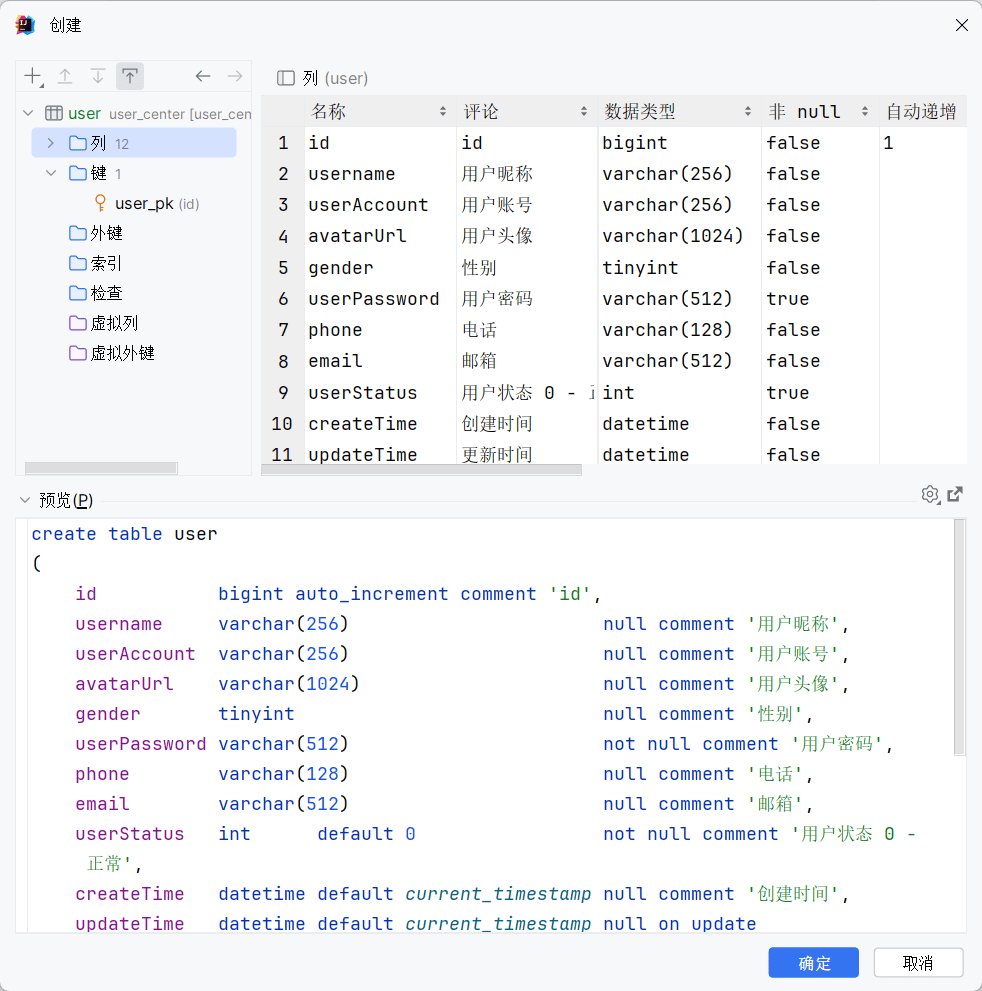Screen dimensions: 982x991
Task: Select the phone name cell
Action: [380, 330]
